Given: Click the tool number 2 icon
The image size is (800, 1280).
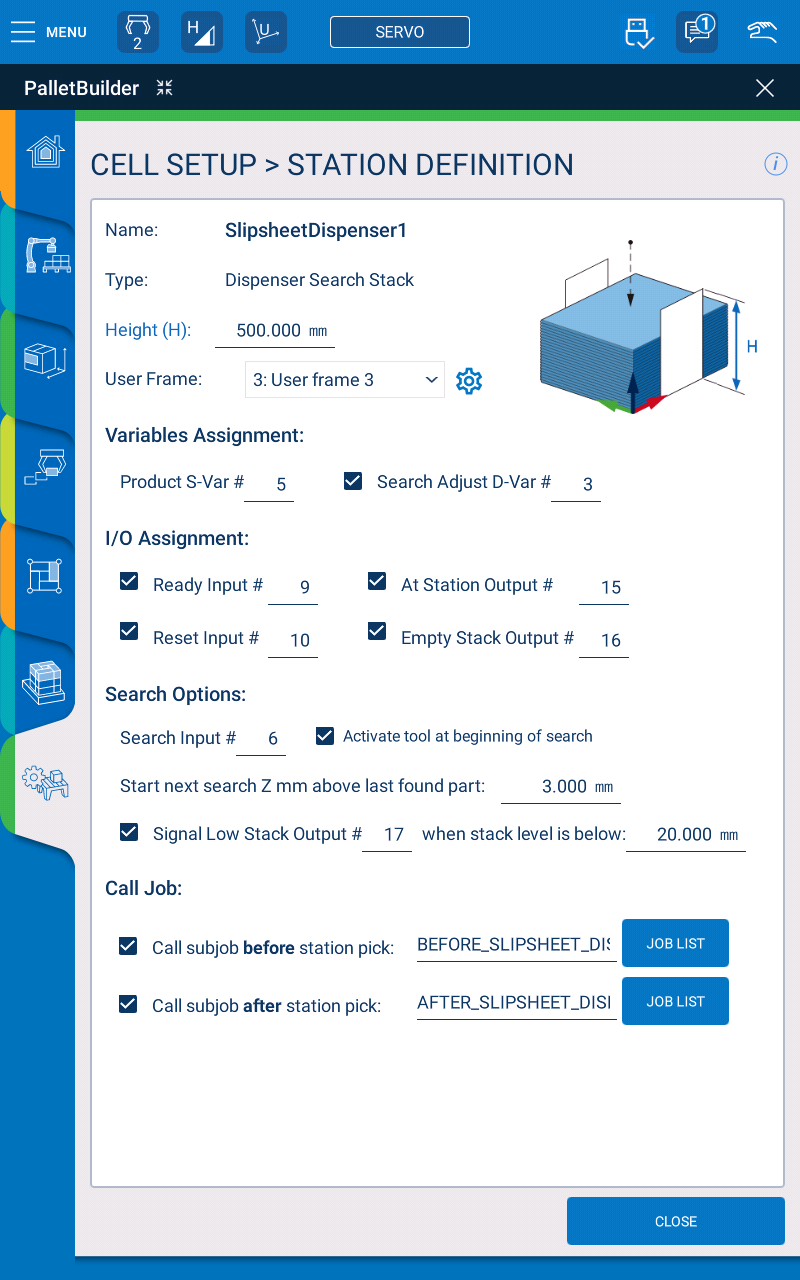Looking at the screenshot, I should 138,32.
